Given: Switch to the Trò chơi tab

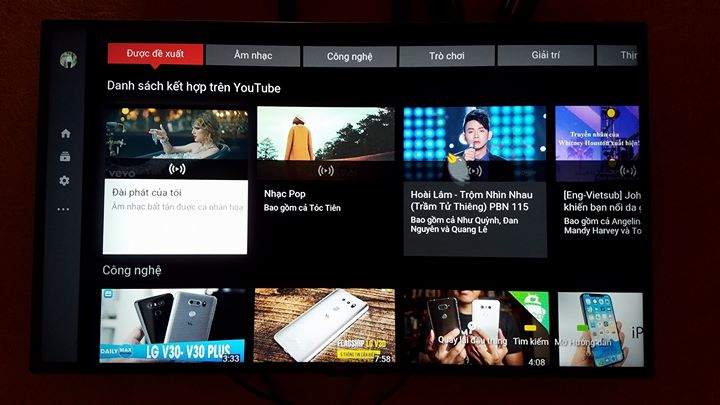Looking at the screenshot, I should (447, 56).
